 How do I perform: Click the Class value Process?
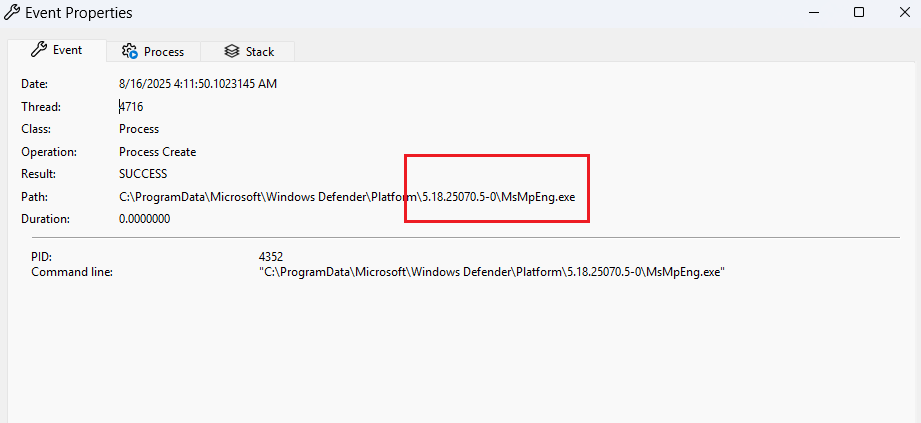pyautogui.click(x=139, y=129)
